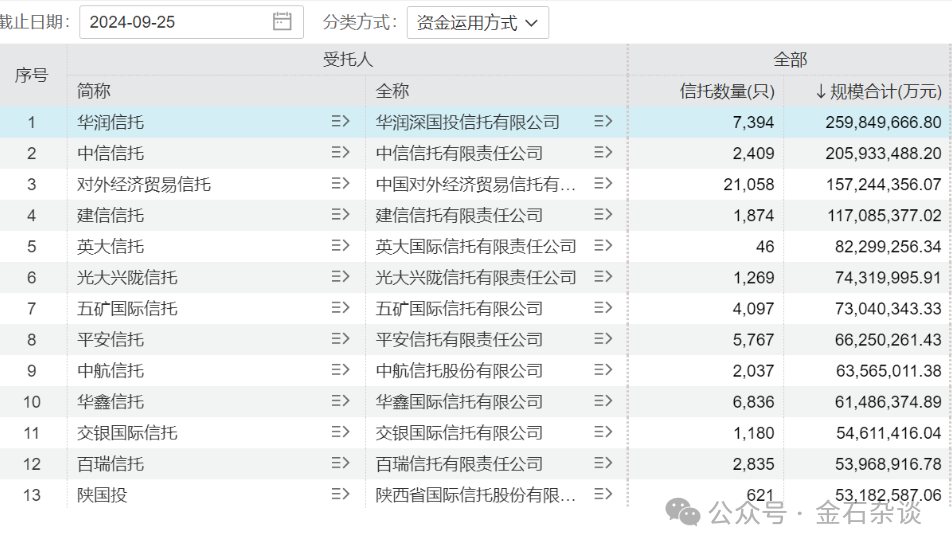The image size is (952, 551).
Task: Click the 序号 column header
Action: click(x=32, y=75)
